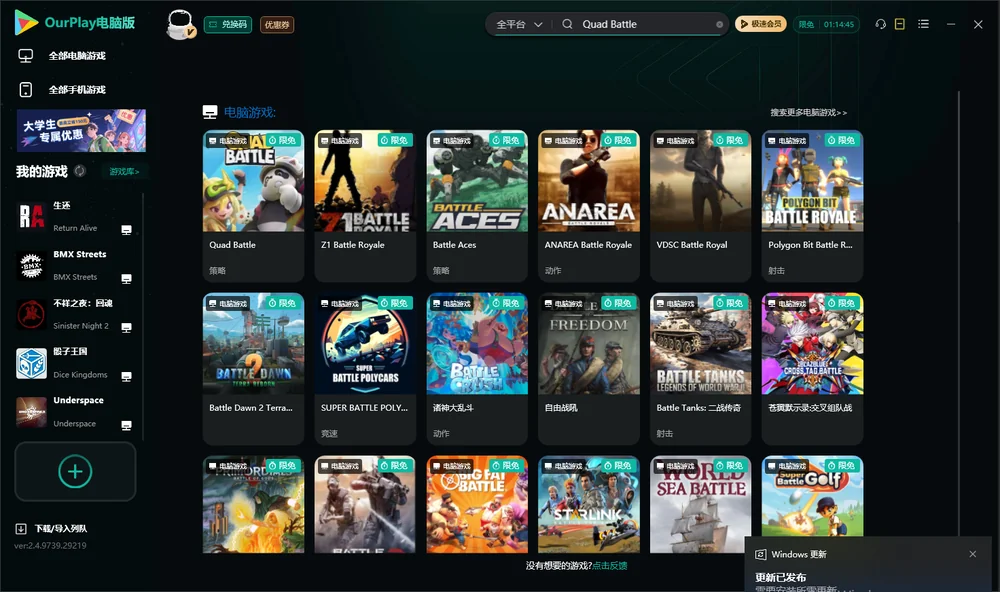Open the VDSC Battle Royal card
The image size is (1000, 592).
(x=700, y=205)
